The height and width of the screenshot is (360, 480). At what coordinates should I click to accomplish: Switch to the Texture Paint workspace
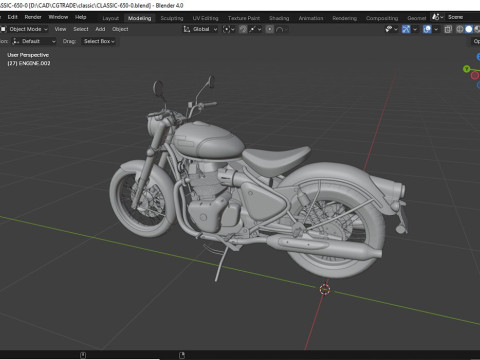(244, 18)
